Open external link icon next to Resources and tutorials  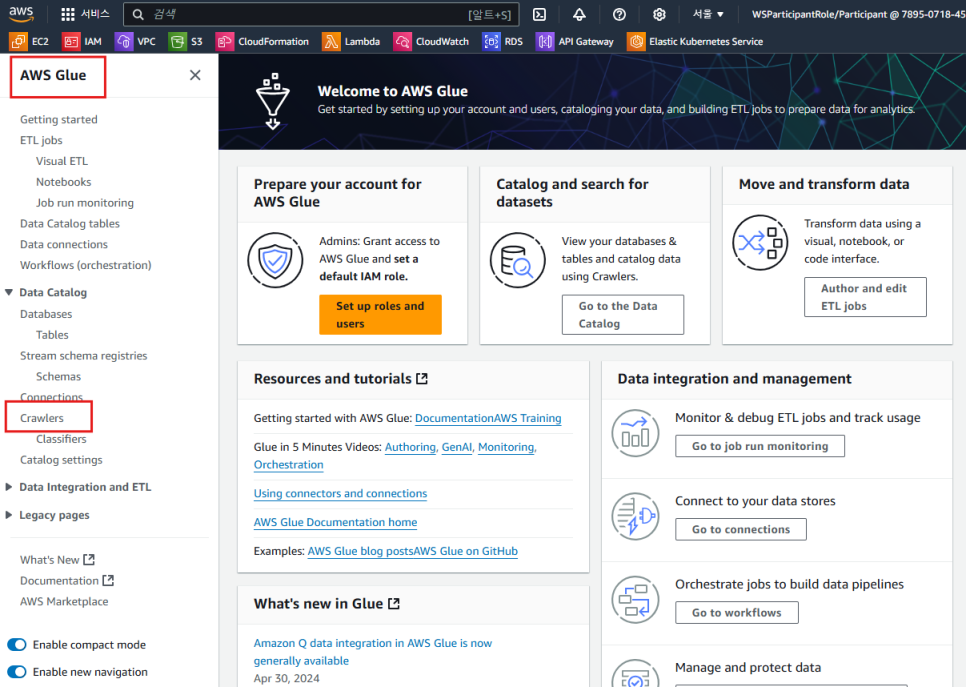(422, 378)
